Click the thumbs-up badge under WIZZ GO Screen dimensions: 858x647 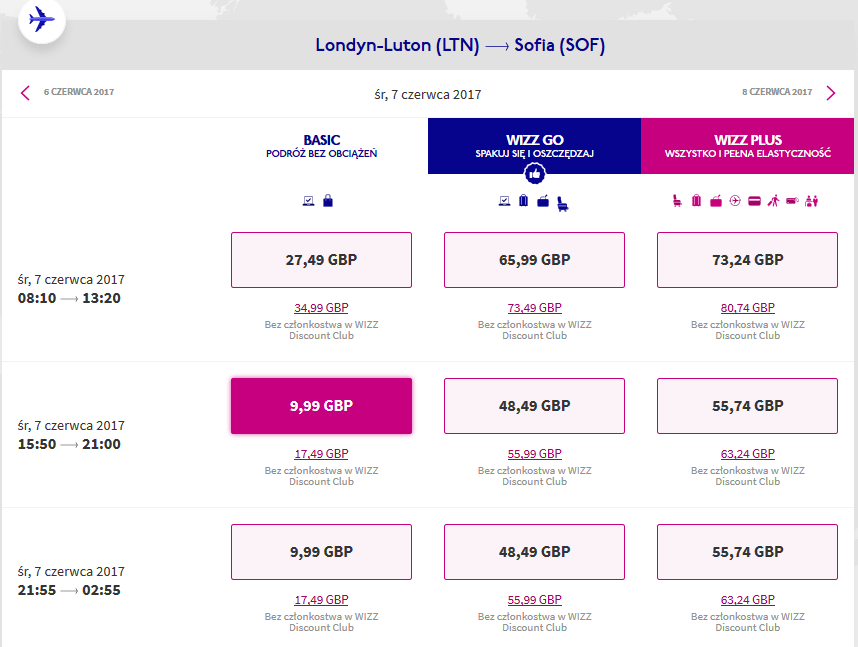(535, 174)
